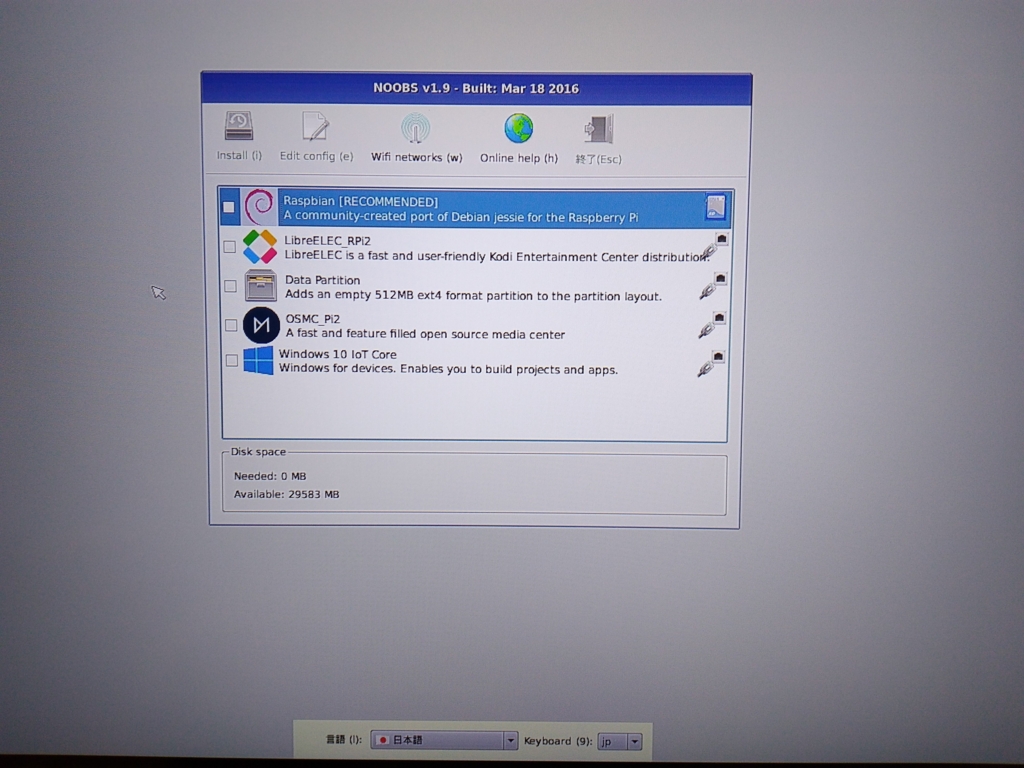Select the OSMC_Pi2 title text
This screenshot has height=768, width=1024.
click(313, 319)
